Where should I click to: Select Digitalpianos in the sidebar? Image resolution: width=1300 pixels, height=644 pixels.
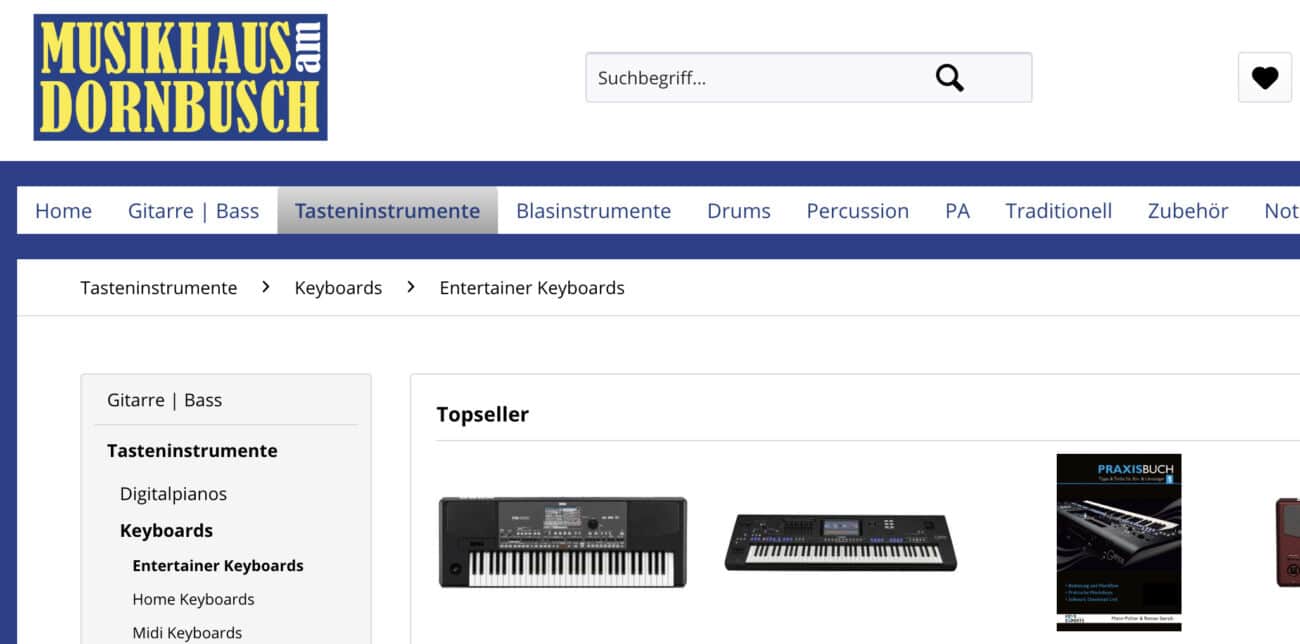click(x=173, y=494)
